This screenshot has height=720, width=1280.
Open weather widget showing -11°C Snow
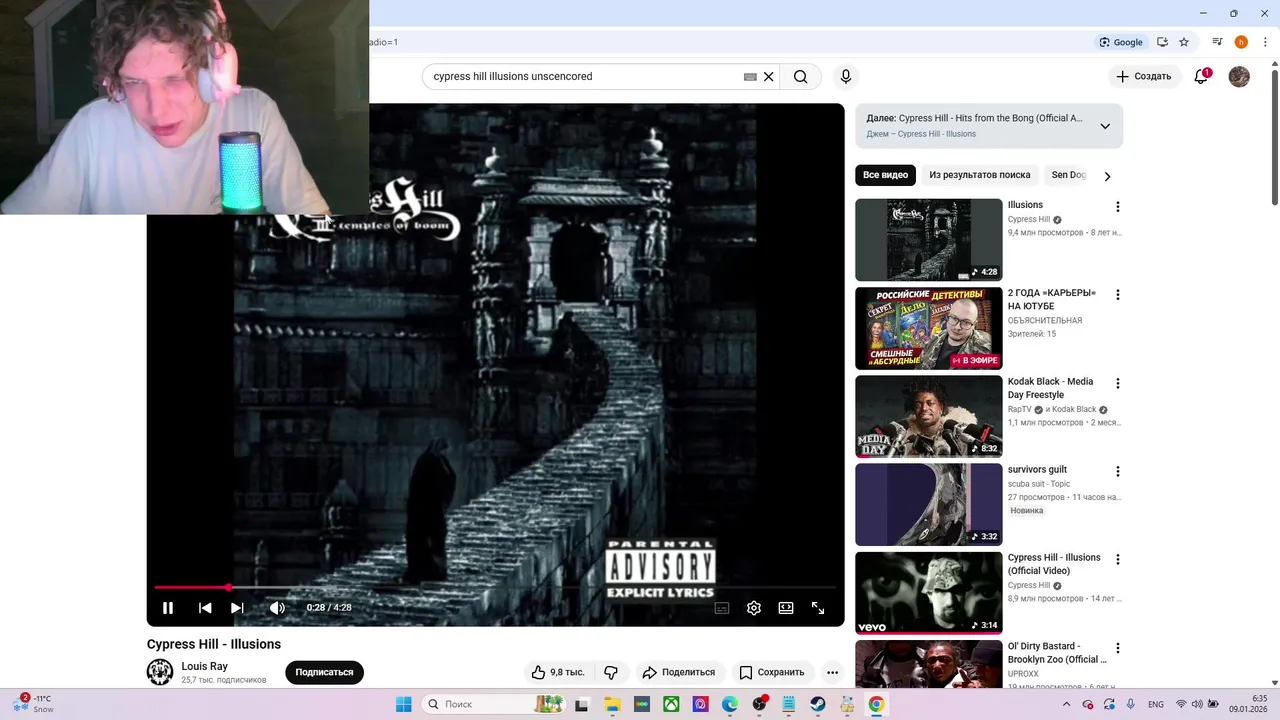pyautogui.click(x=33, y=704)
